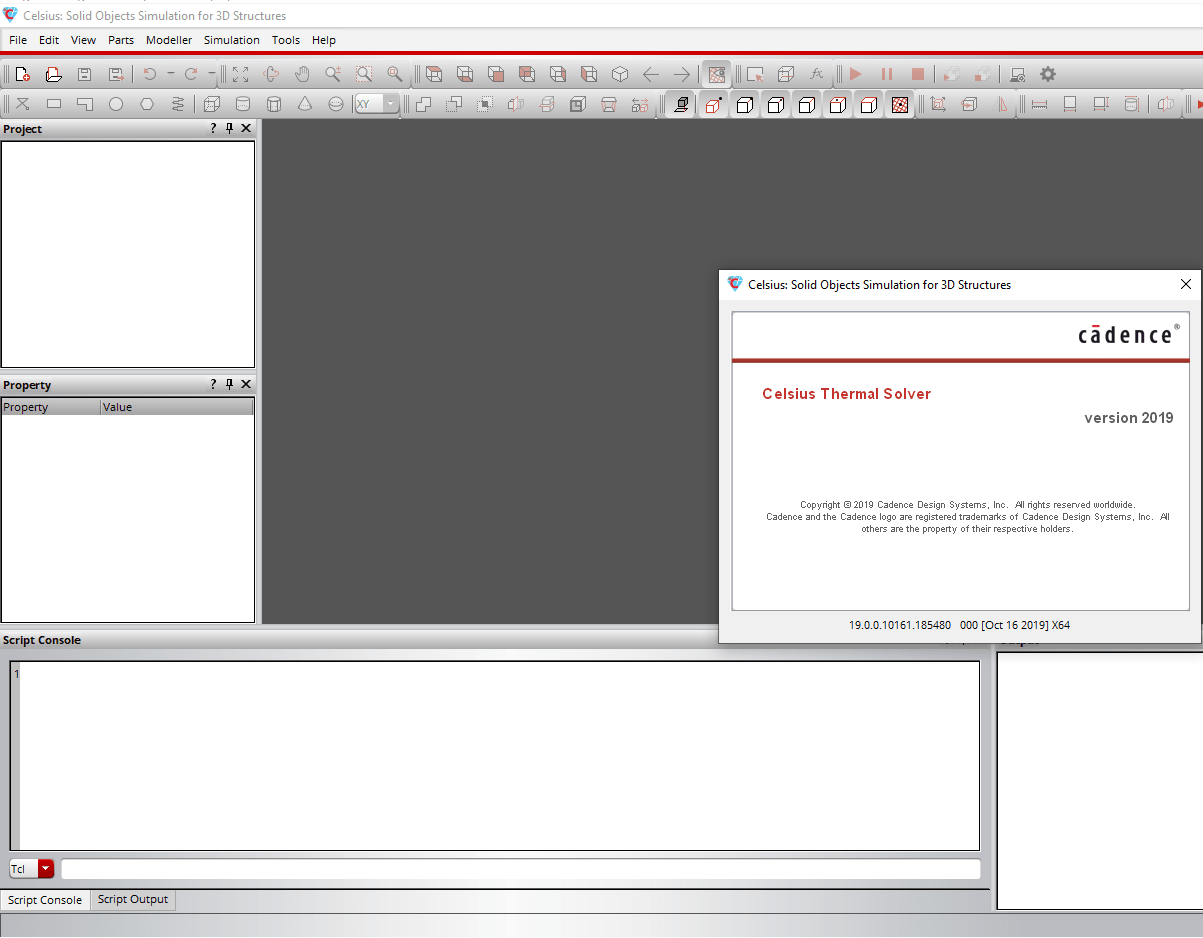This screenshot has height=938, width=1203.
Task: Open help for the Property panel
Action: point(213,385)
